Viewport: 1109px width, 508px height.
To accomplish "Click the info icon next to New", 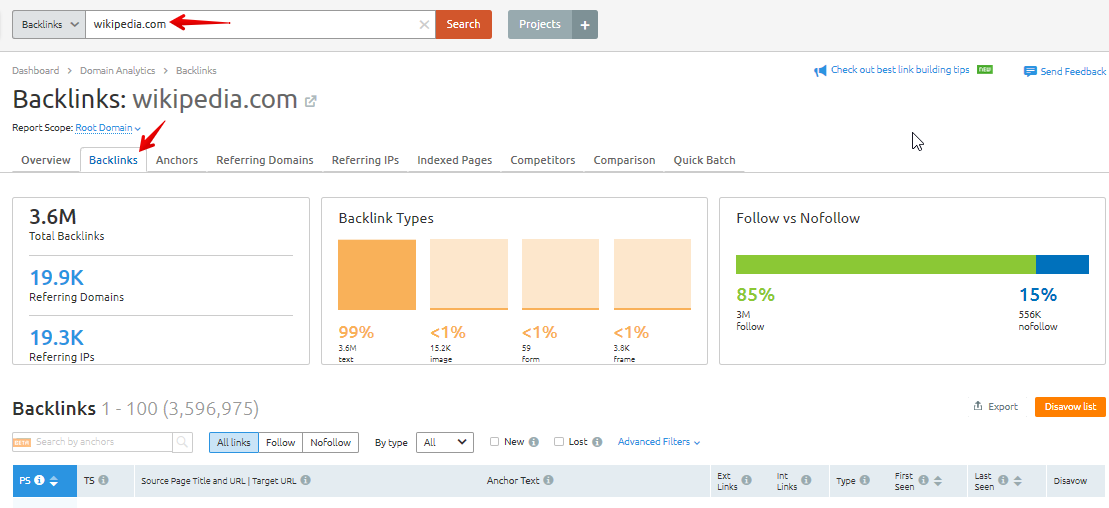I will coord(534,442).
